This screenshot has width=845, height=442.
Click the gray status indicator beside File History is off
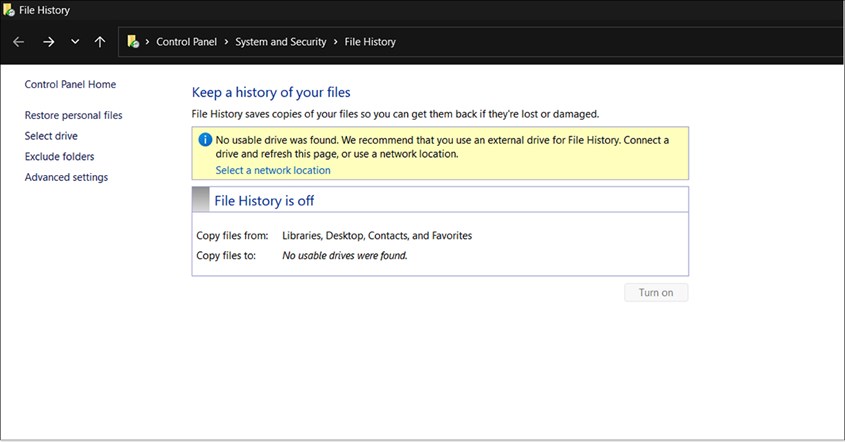coord(200,199)
